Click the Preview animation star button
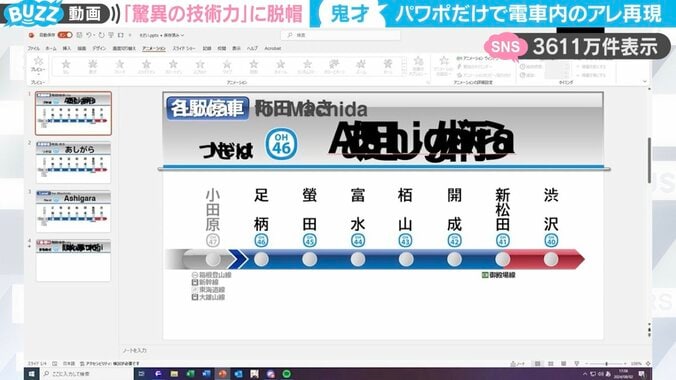This screenshot has width=676, height=380. click(38, 64)
